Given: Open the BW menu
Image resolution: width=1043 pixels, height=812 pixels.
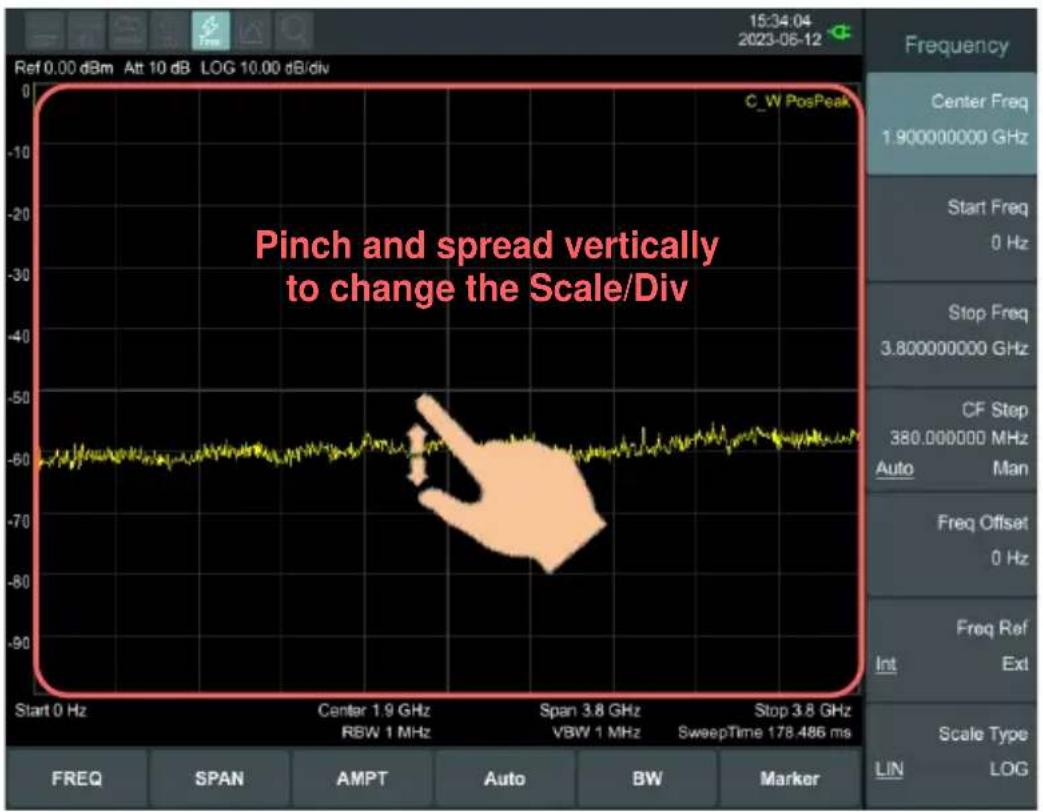Looking at the screenshot, I should pos(647,779).
